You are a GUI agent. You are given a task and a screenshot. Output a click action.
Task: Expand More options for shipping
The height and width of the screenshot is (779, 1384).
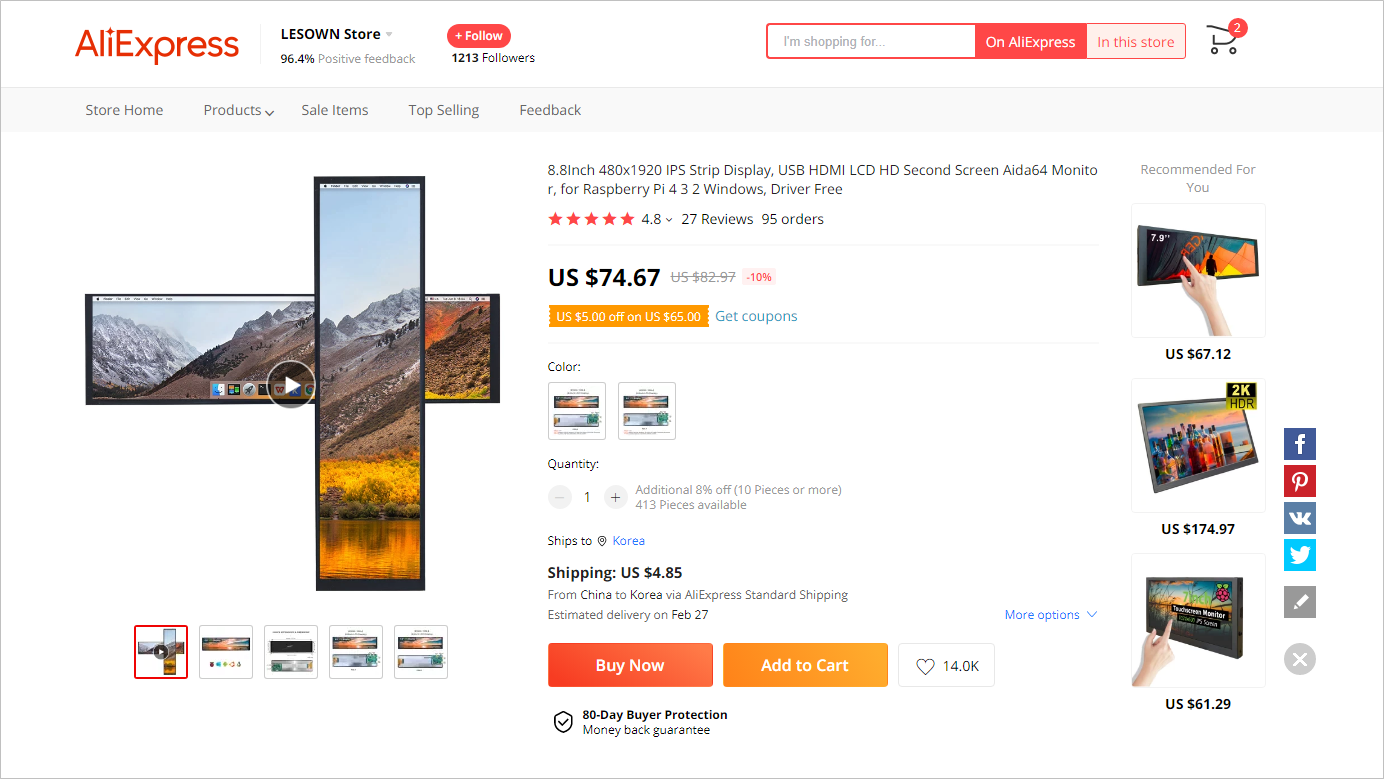(x=1050, y=615)
